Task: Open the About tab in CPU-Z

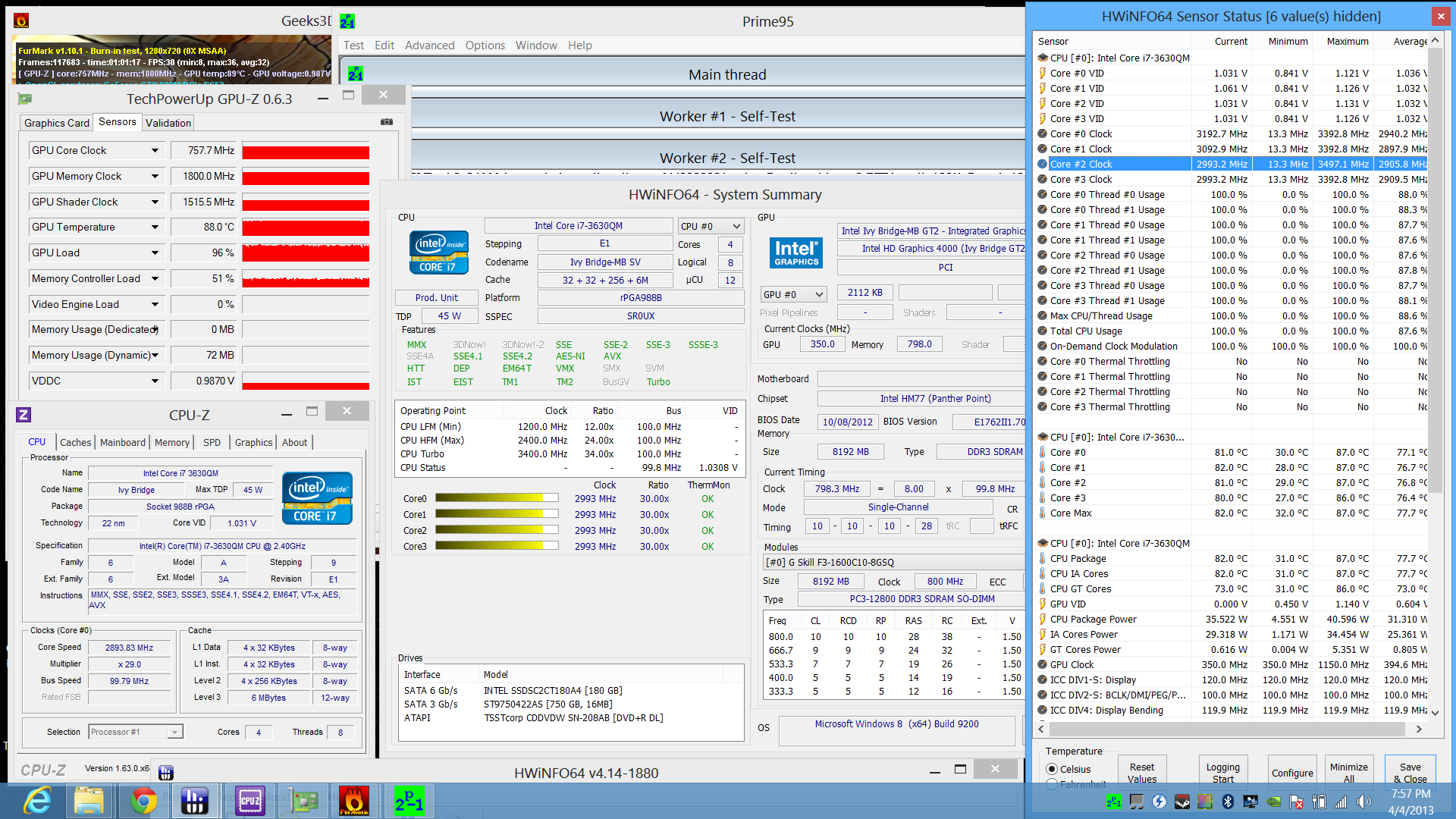Action: point(295,442)
